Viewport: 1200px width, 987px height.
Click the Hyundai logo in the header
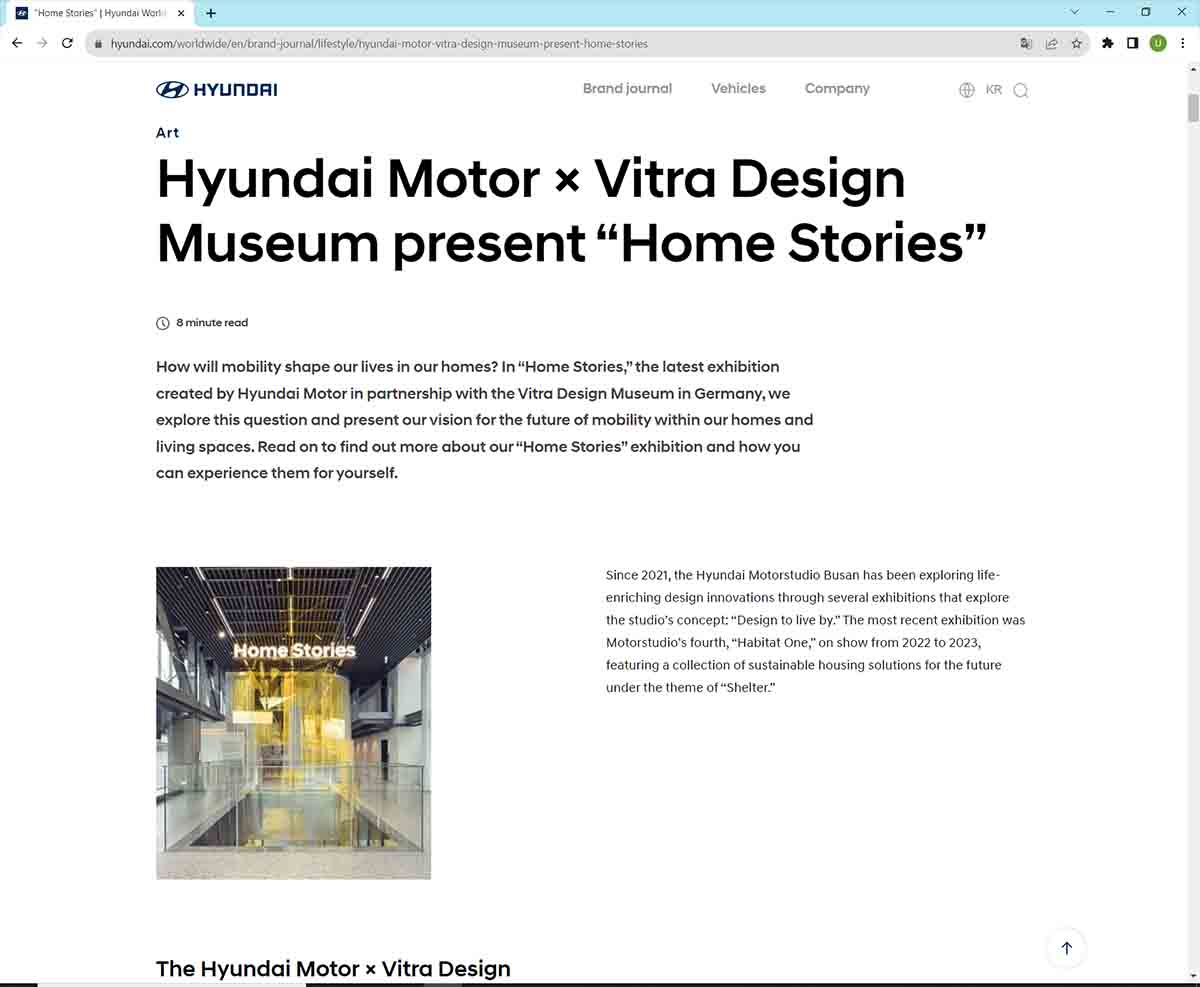(x=217, y=90)
